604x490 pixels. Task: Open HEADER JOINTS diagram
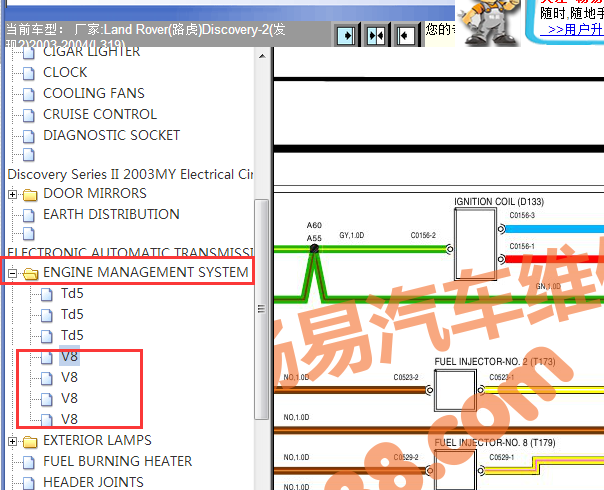(93, 482)
